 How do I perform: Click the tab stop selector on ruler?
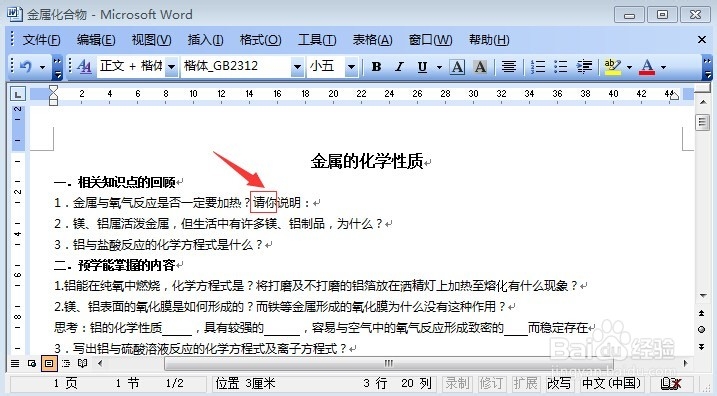(18, 94)
